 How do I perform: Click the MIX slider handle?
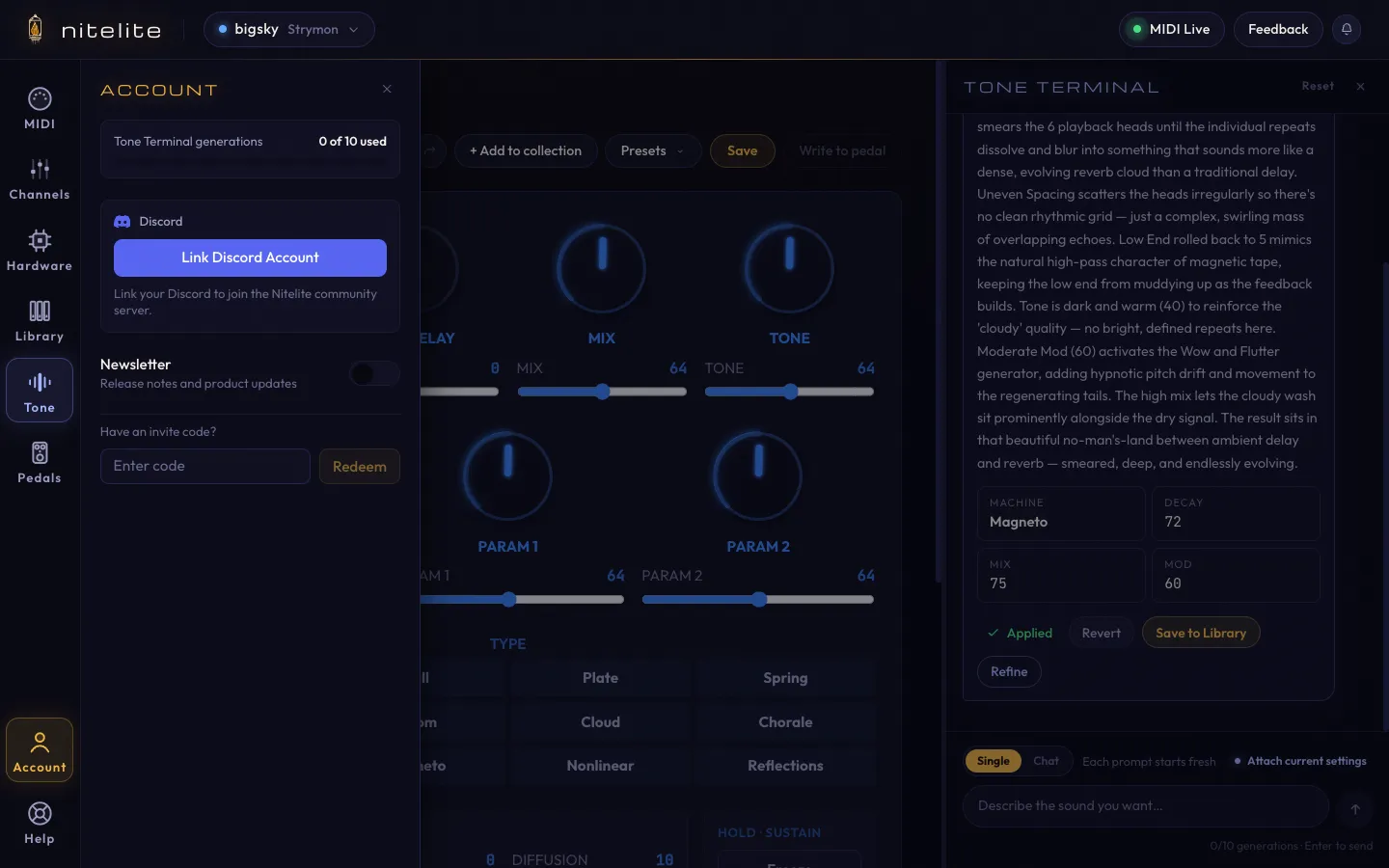pyautogui.click(x=603, y=392)
